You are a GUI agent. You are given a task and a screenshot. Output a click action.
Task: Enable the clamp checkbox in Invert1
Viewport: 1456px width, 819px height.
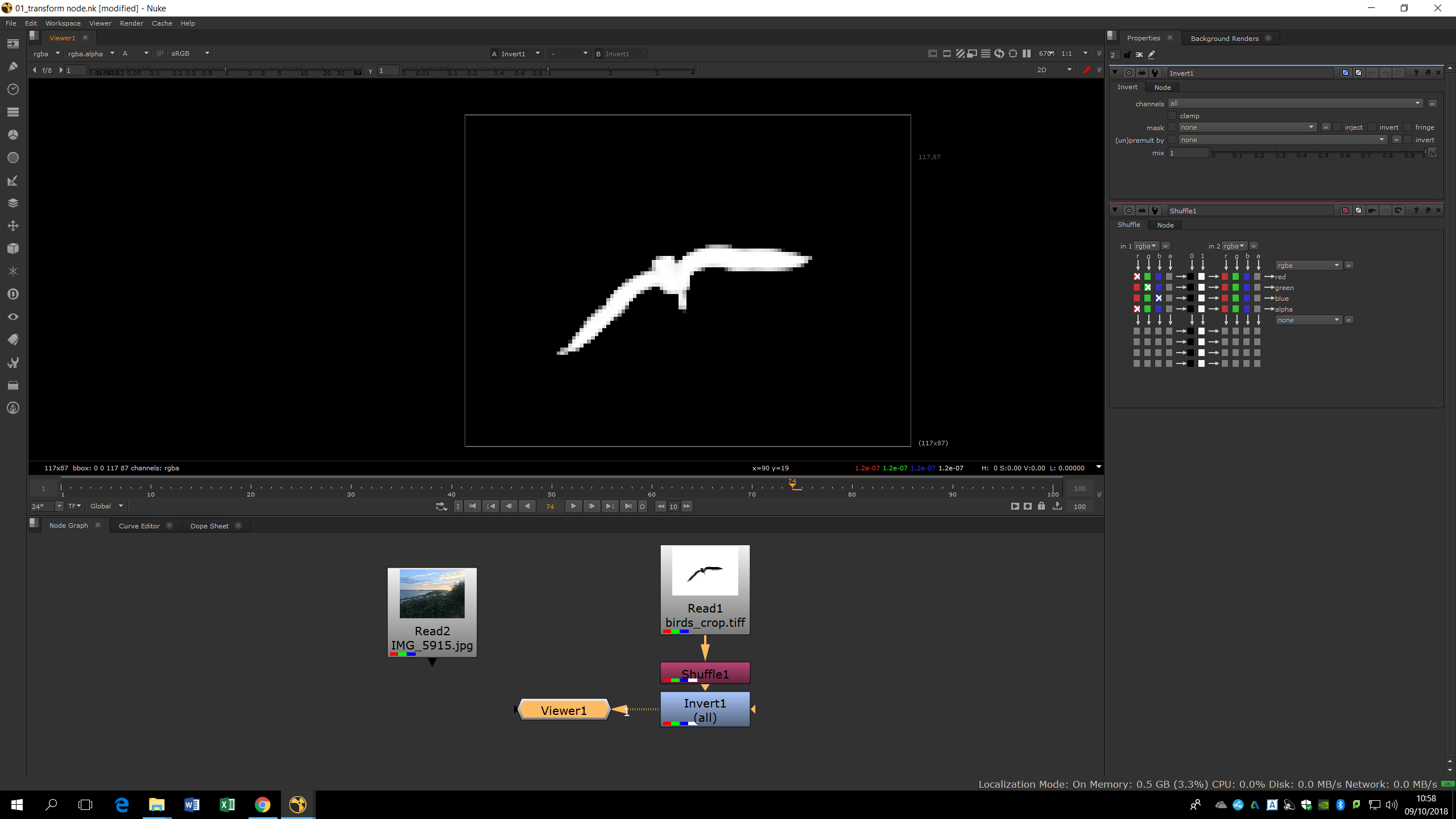tap(1172, 115)
